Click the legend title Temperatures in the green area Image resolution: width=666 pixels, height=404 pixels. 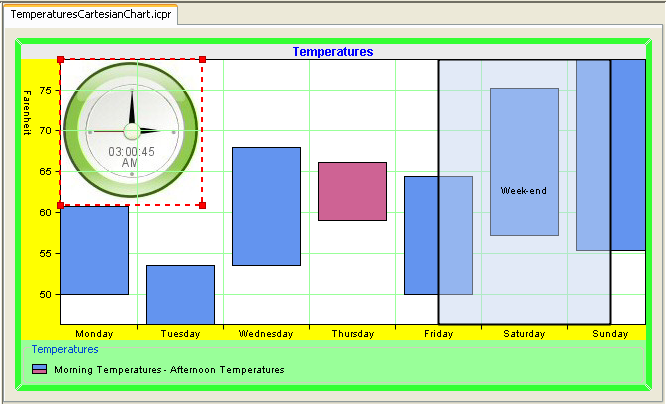point(65,350)
